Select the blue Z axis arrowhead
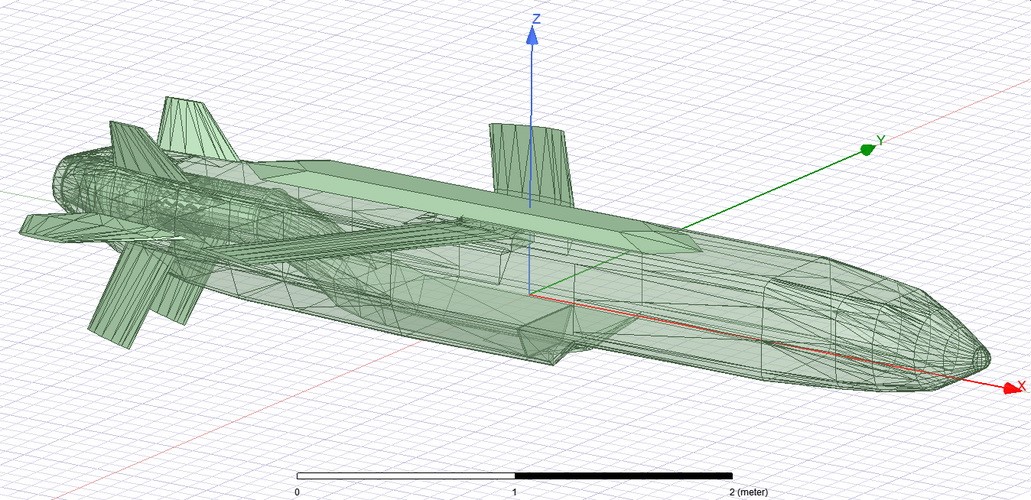The height and width of the screenshot is (500, 1031). point(533,37)
